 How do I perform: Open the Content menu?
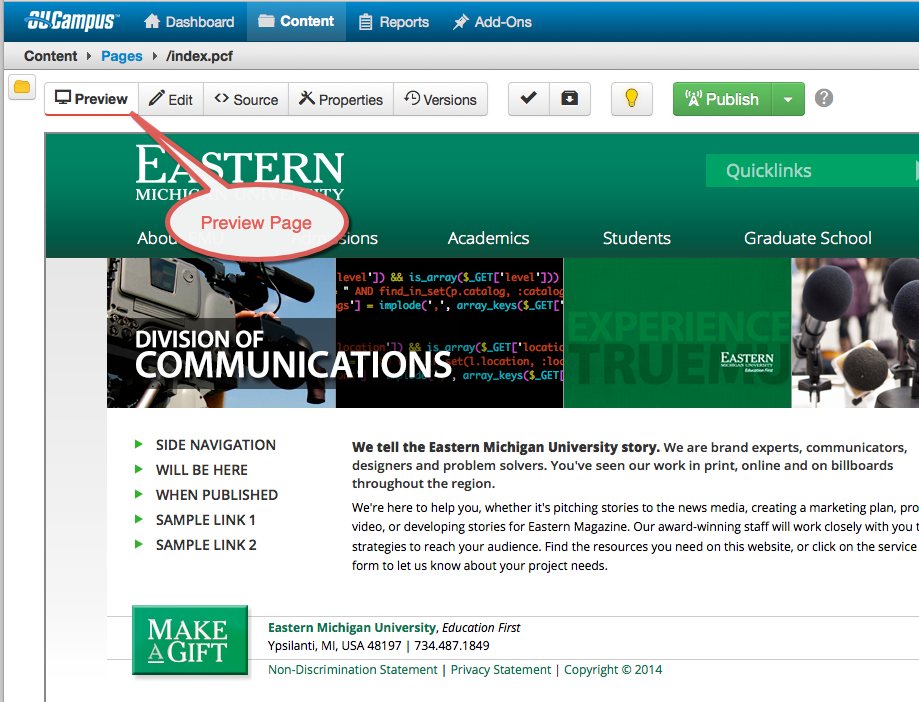[296, 21]
